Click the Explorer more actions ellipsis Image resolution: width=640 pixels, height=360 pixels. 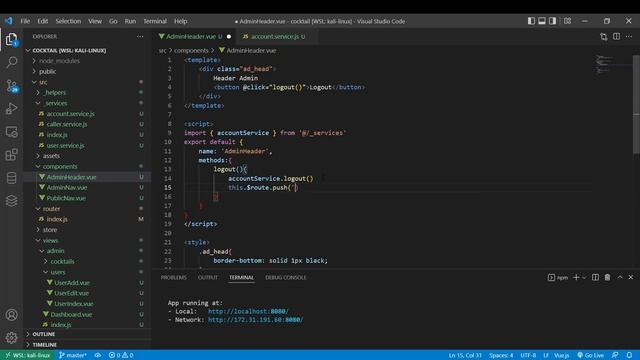(x=140, y=36)
